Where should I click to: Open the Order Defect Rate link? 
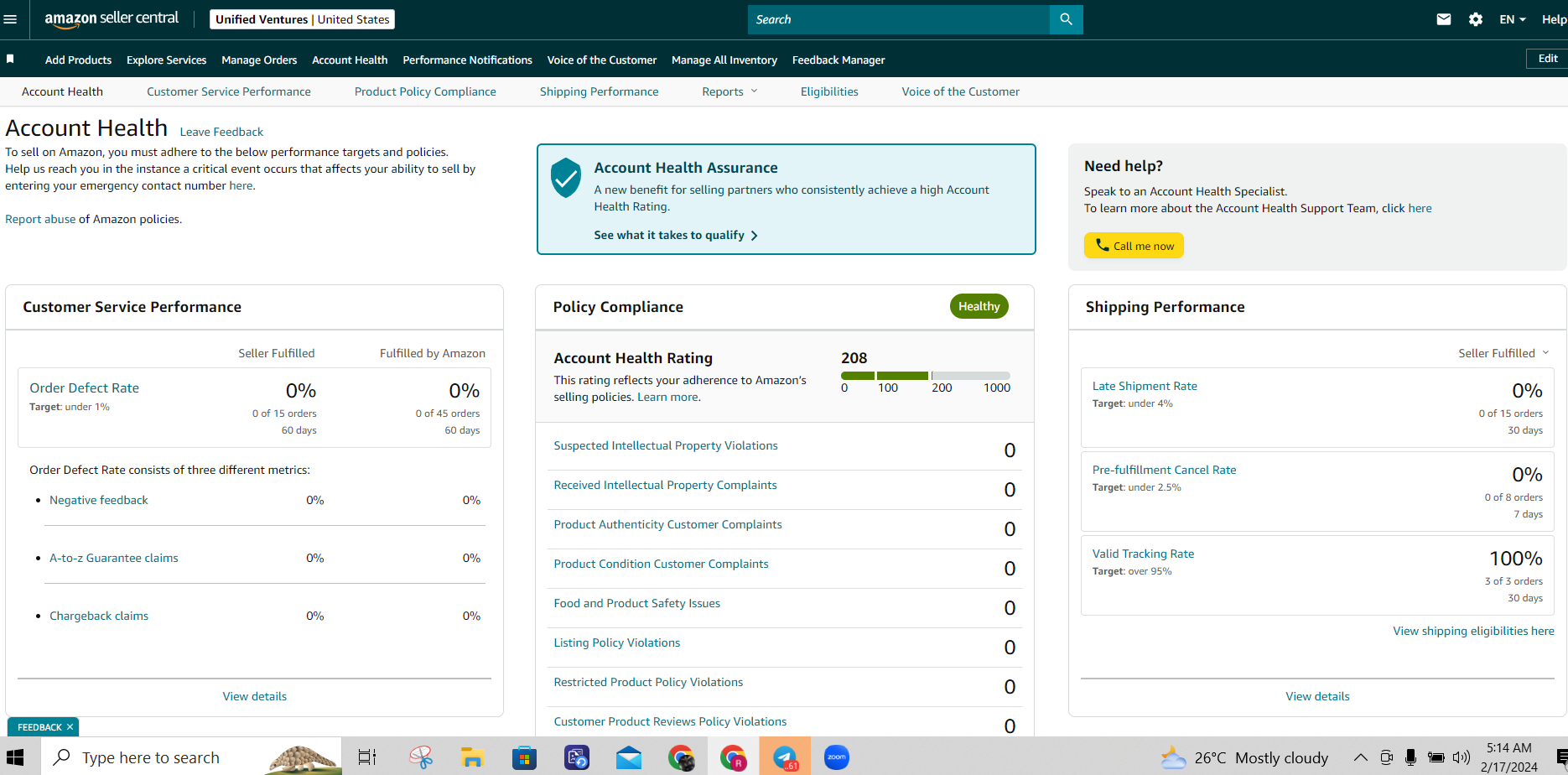point(84,387)
